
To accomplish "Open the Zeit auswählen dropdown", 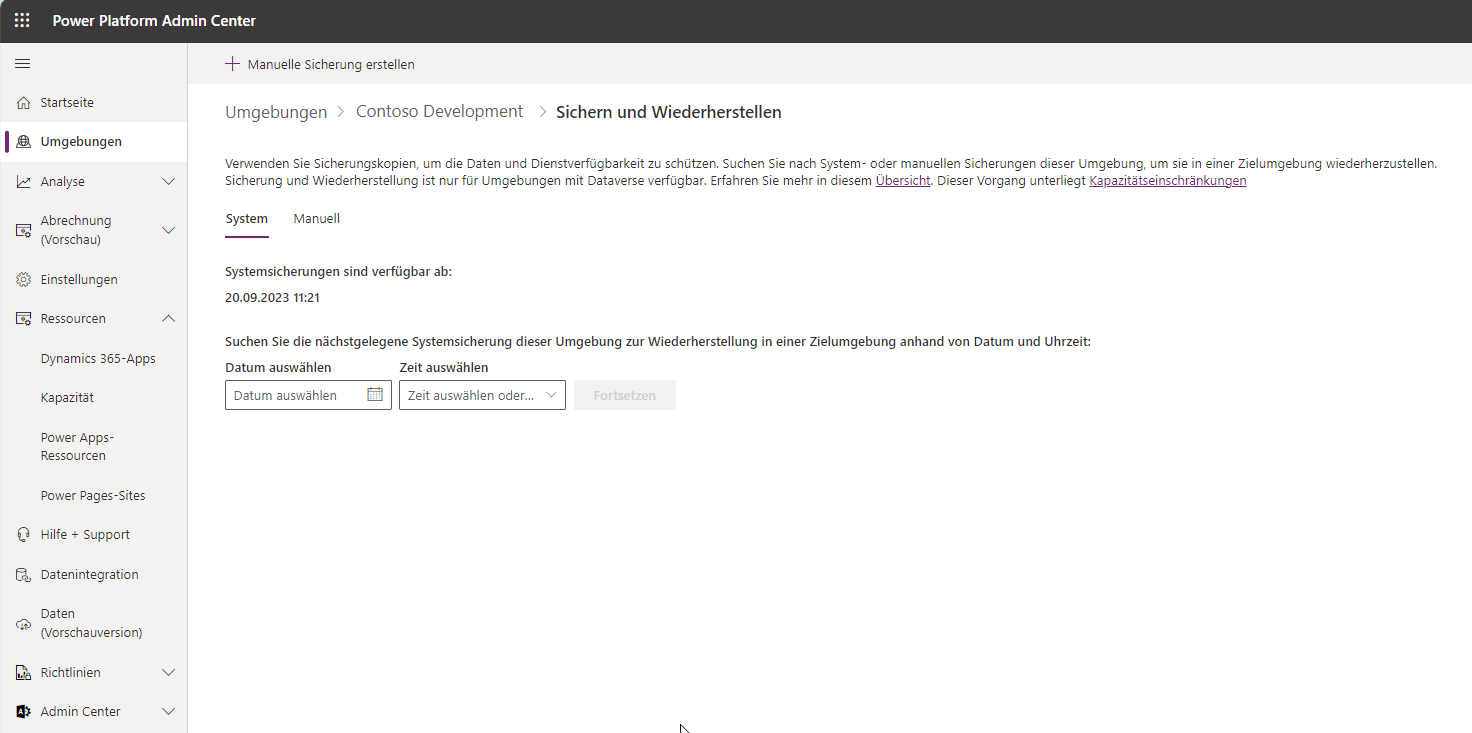I will pyautogui.click(x=482, y=395).
